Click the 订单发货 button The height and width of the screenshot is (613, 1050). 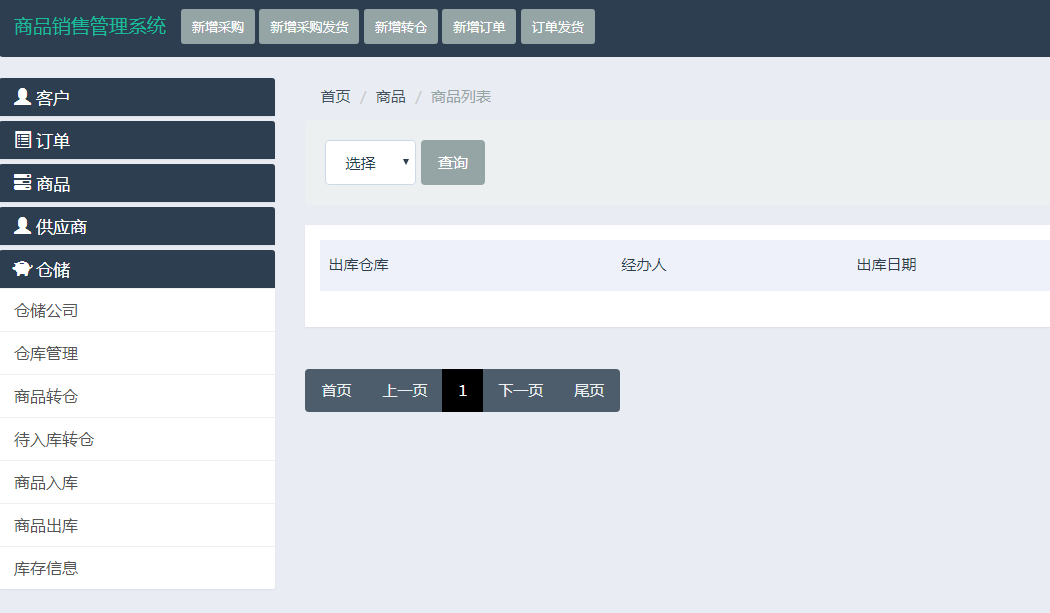click(x=558, y=27)
